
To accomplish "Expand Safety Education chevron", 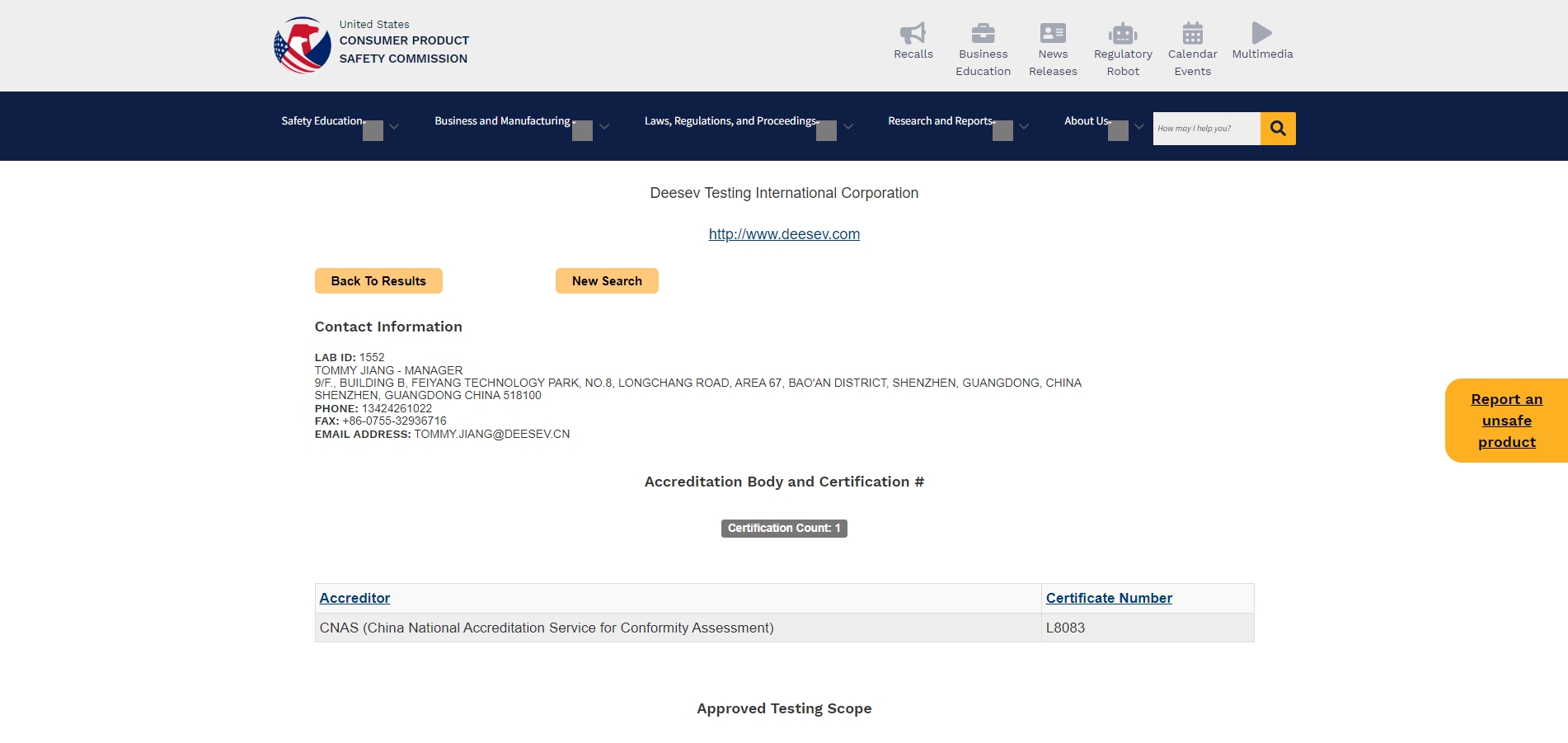I will click(394, 127).
